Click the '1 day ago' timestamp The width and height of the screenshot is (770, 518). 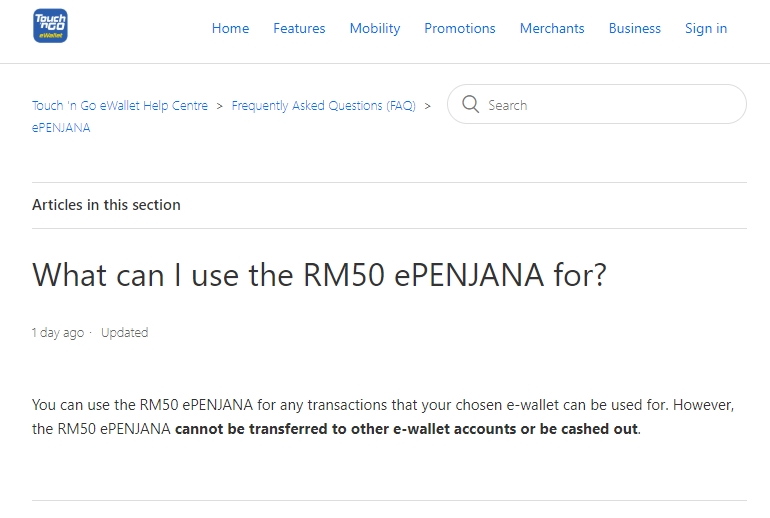(x=58, y=333)
